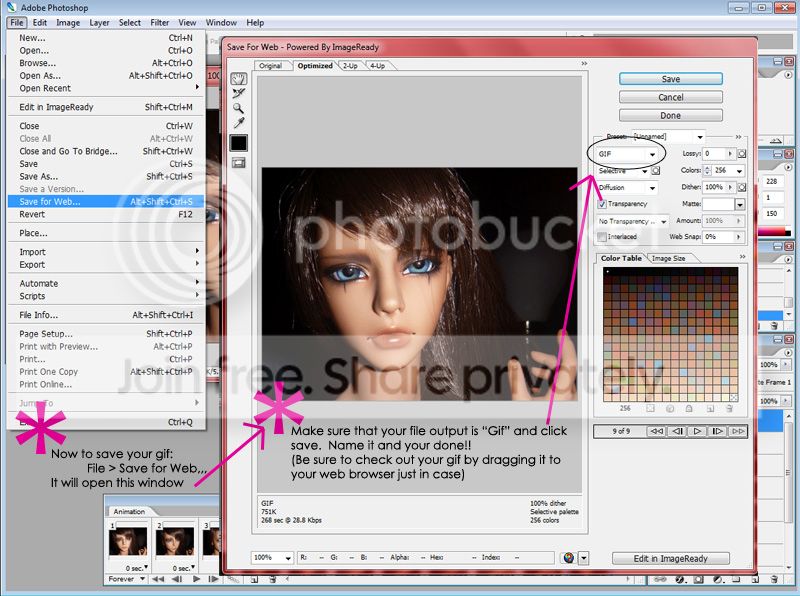Click the web-shift cube icon under Color Table
This screenshot has height=596, width=800.
pyautogui.click(x=670, y=408)
